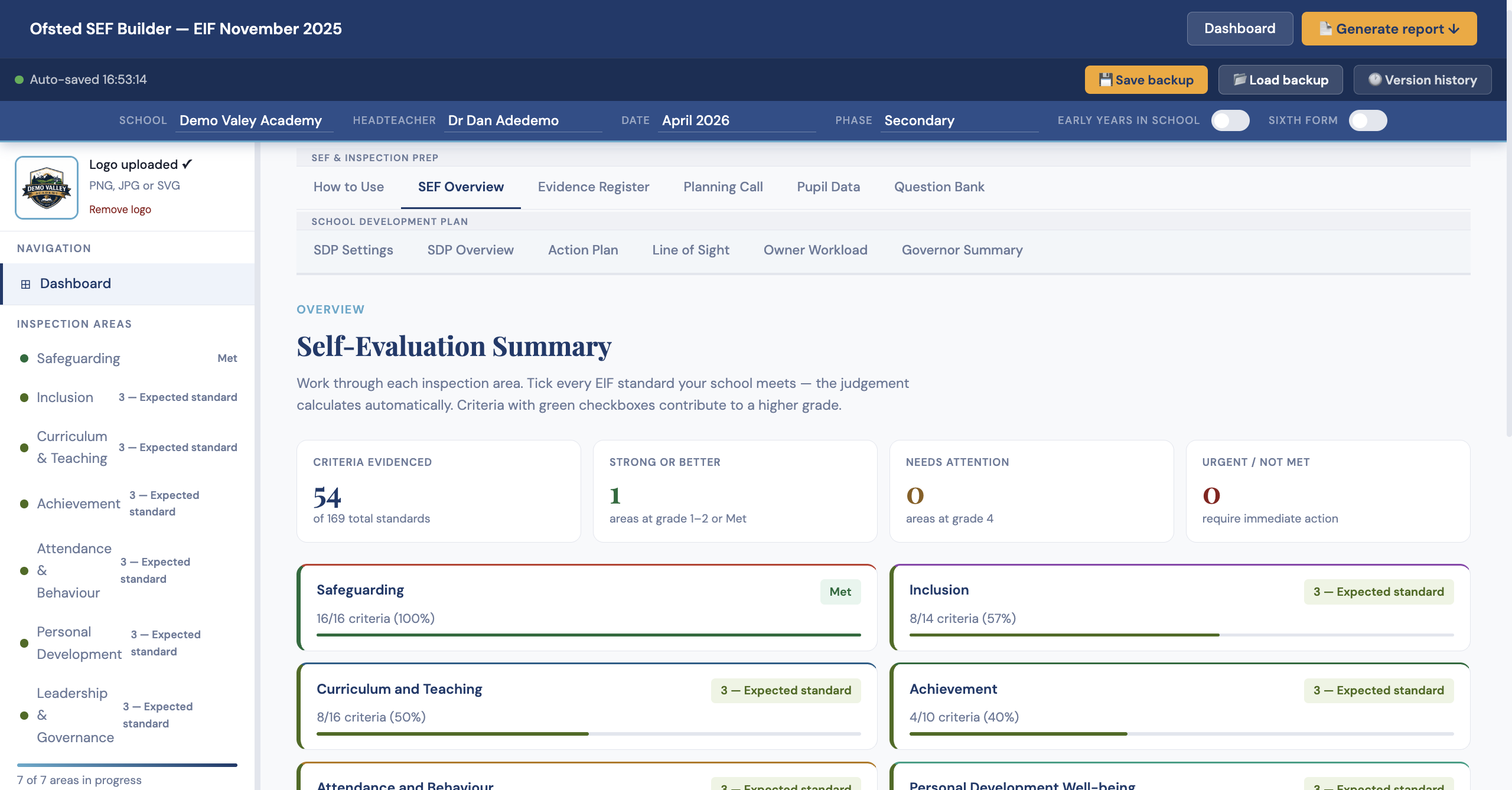Open the Safeguarding summary card title
Viewport: 1512px width, 790px height.
360,590
